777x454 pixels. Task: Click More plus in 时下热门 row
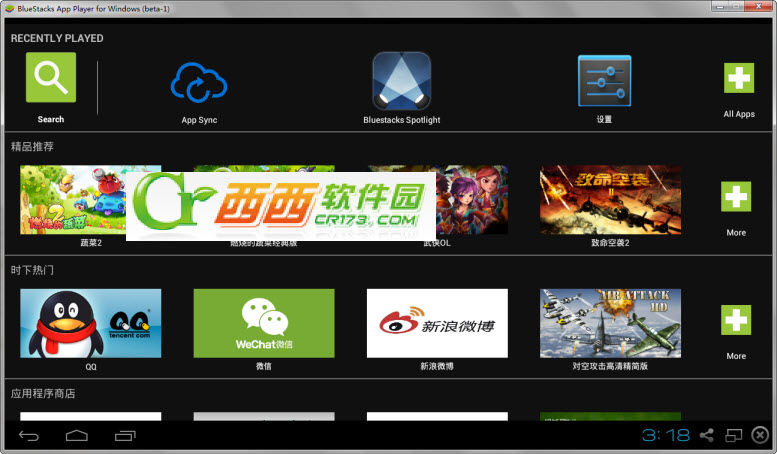736,320
